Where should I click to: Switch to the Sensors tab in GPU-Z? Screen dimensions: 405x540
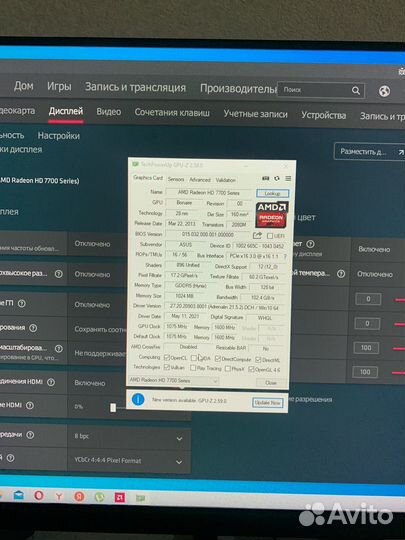click(176, 179)
